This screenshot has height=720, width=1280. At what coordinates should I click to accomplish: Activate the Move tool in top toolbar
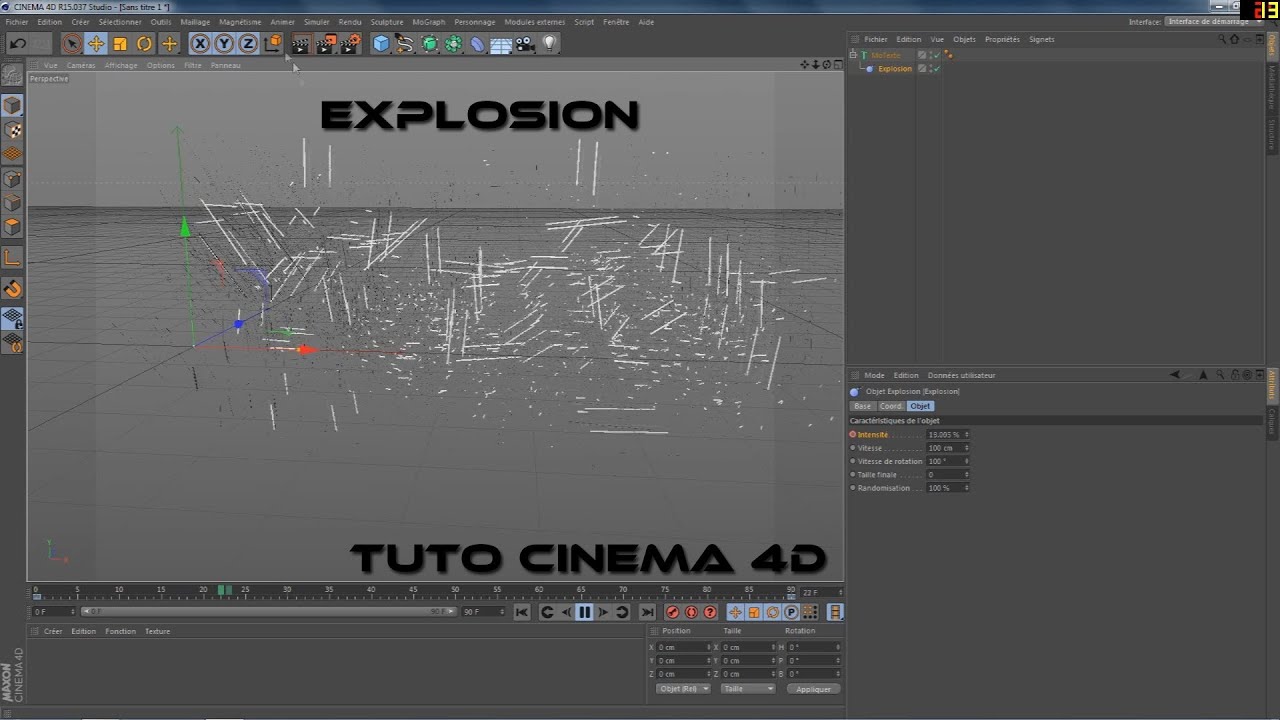click(x=96, y=43)
